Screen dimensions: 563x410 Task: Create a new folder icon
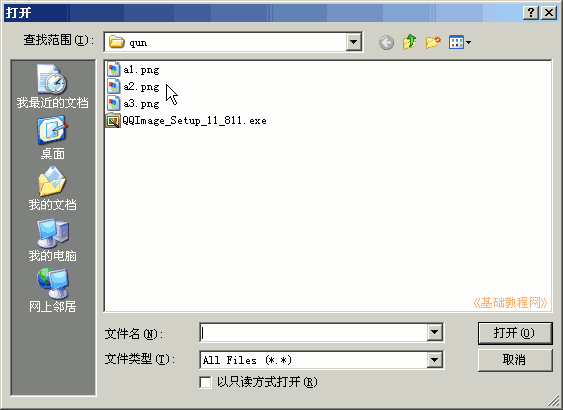point(433,42)
